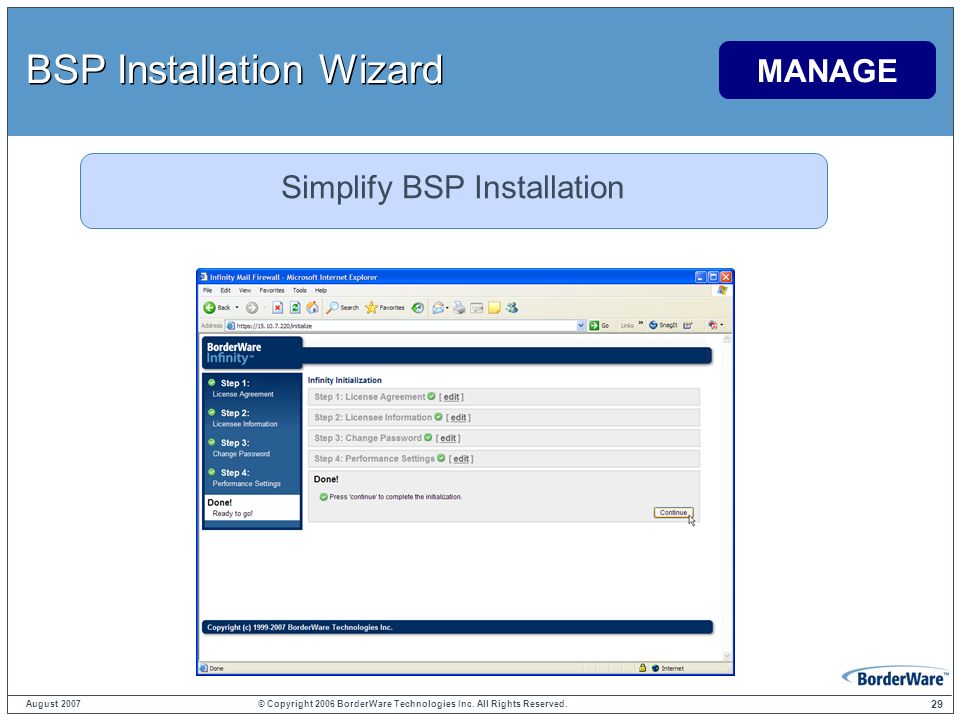Click the Edit toolbar icon after Print
The height and width of the screenshot is (720, 960).
coord(477,308)
